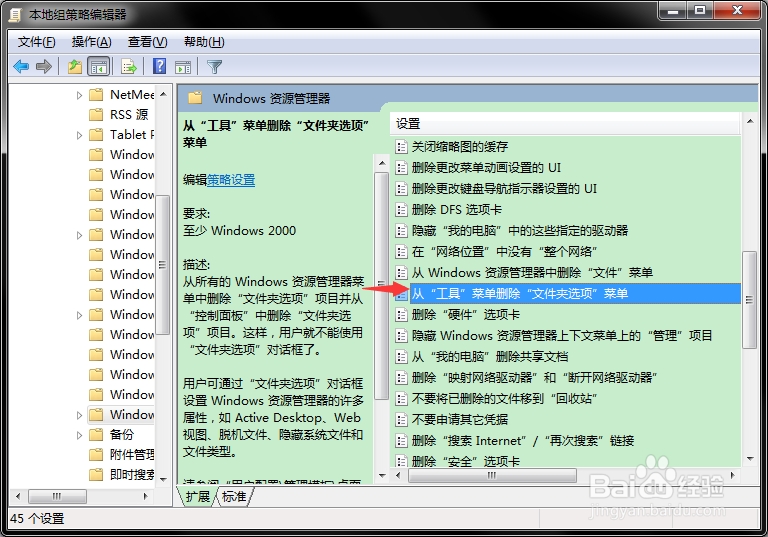Click the console tree scroll down arrow
This screenshot has width=768, height=537.
click(x=163, y=479)
